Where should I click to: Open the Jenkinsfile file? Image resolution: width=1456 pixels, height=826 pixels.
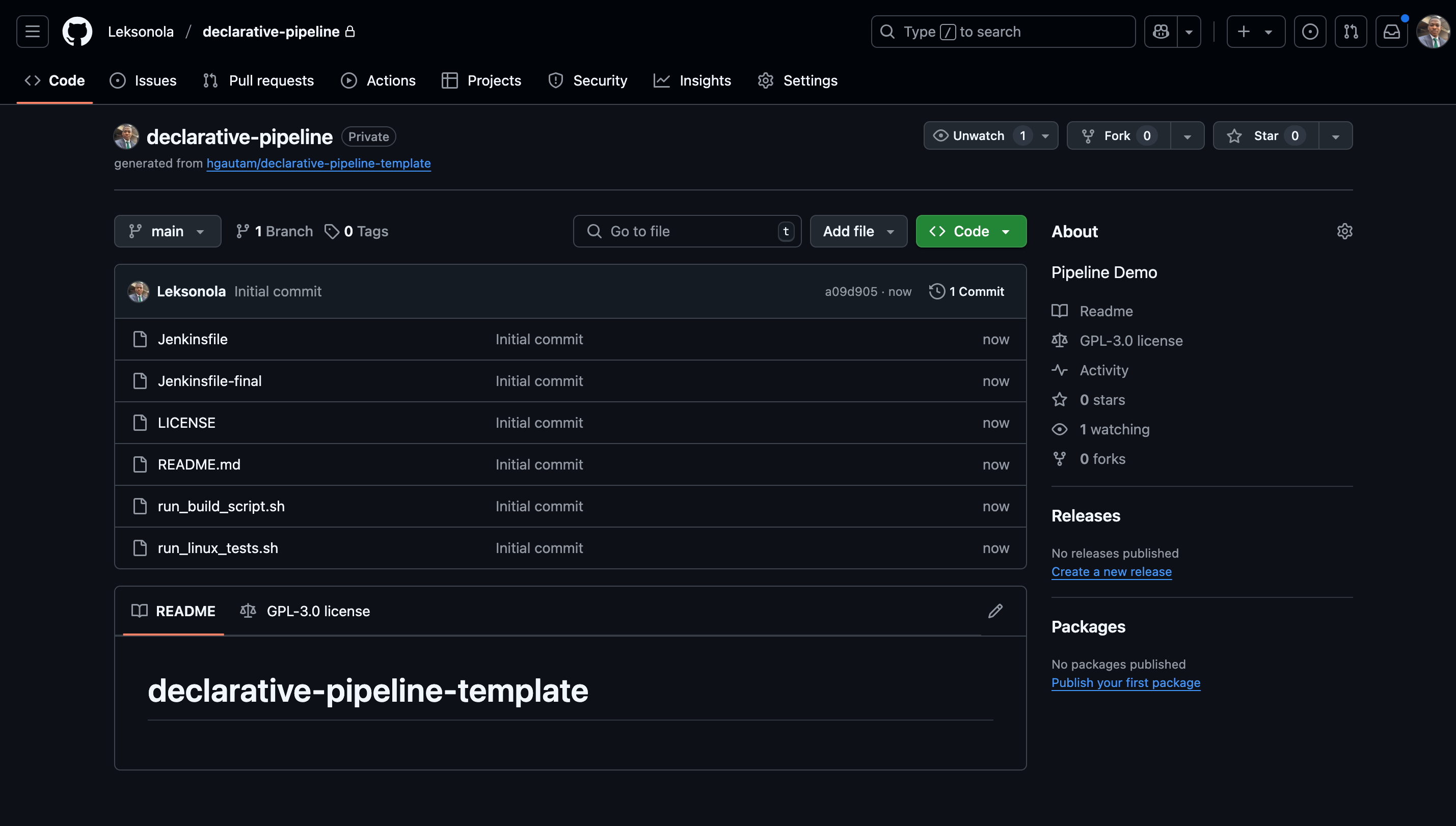tap(193, 339)
